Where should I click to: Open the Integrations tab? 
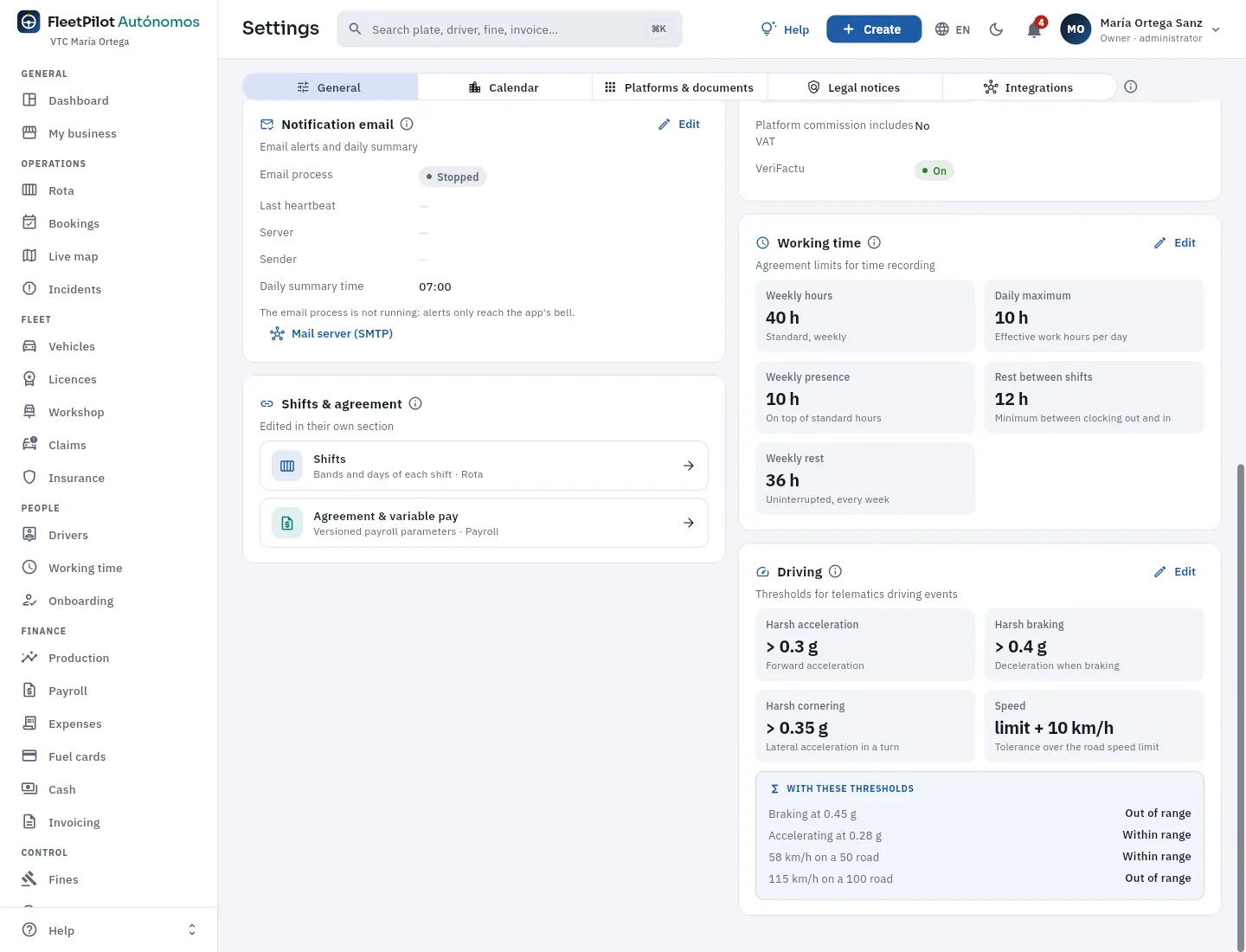(1029, 87)
